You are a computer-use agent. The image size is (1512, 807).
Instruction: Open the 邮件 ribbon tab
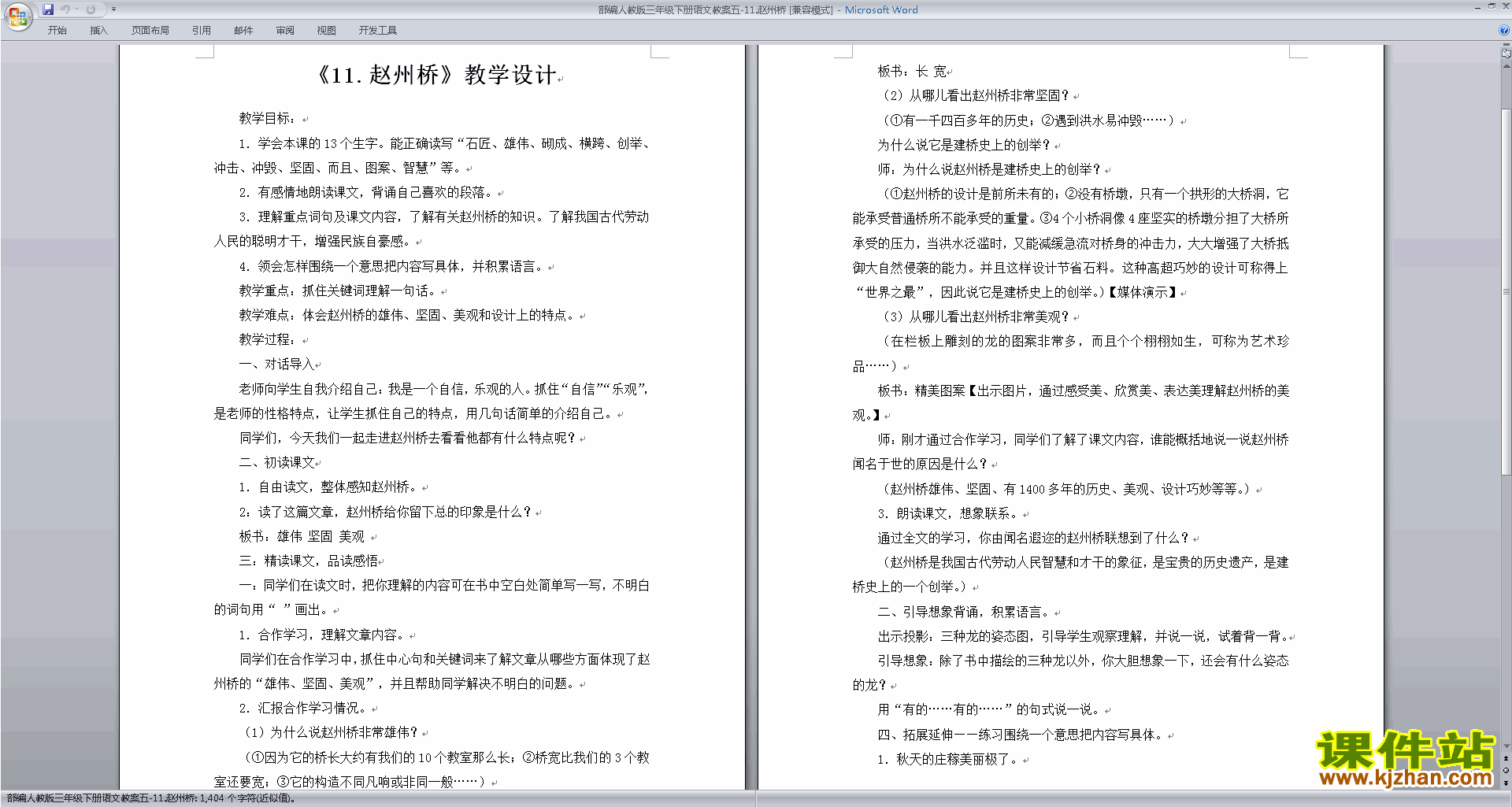243,31
